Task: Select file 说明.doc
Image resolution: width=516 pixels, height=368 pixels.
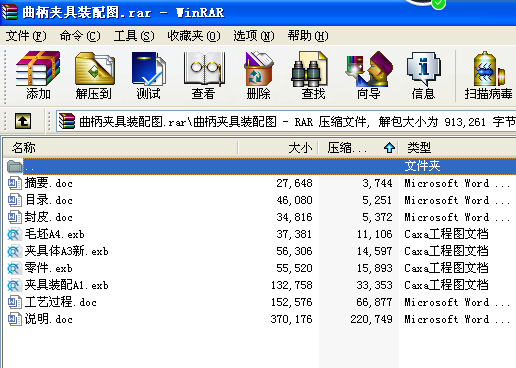Action: [x=49, y=319]
